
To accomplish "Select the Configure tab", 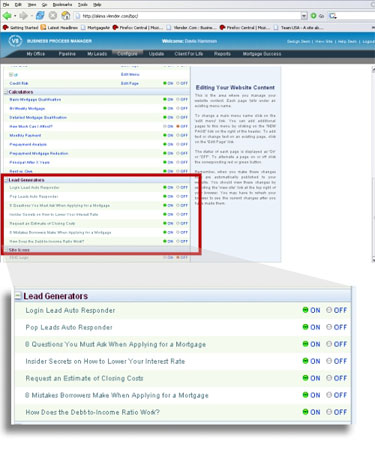I will click(x=127, y=54).
